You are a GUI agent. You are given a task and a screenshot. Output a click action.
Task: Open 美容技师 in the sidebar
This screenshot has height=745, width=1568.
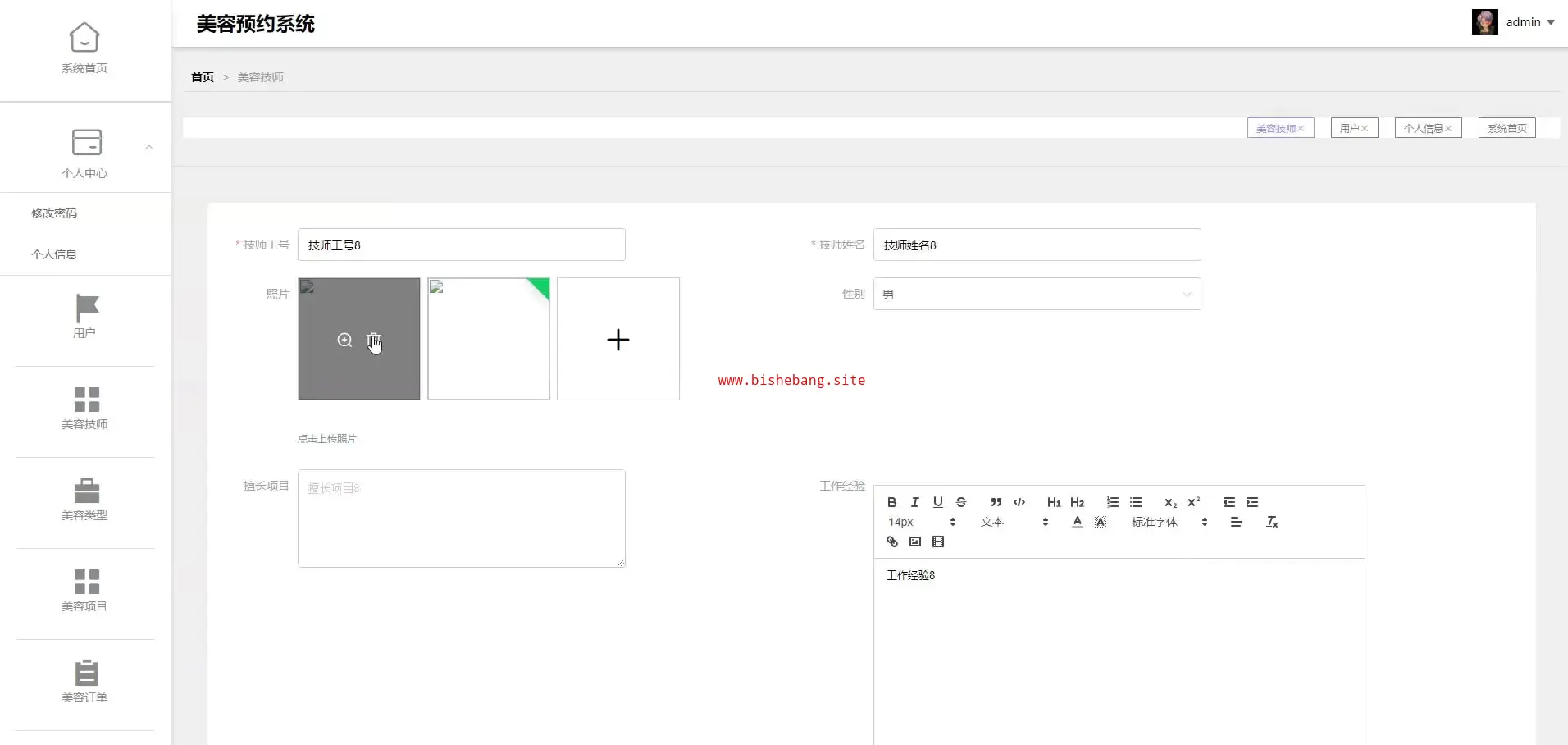84,408
